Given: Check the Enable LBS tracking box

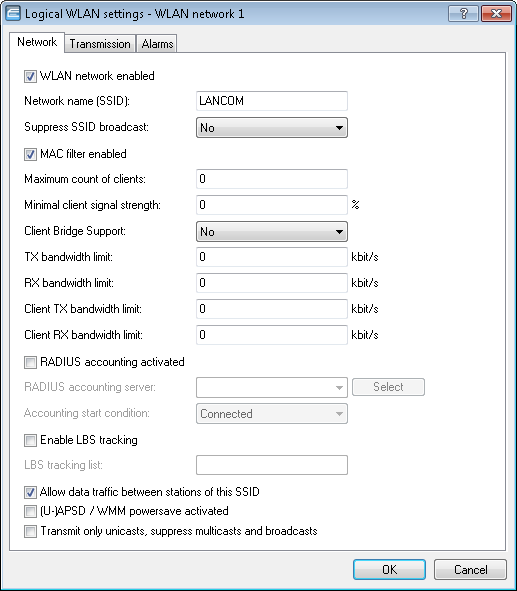Looking at the screenshot, I should [30, 440].
